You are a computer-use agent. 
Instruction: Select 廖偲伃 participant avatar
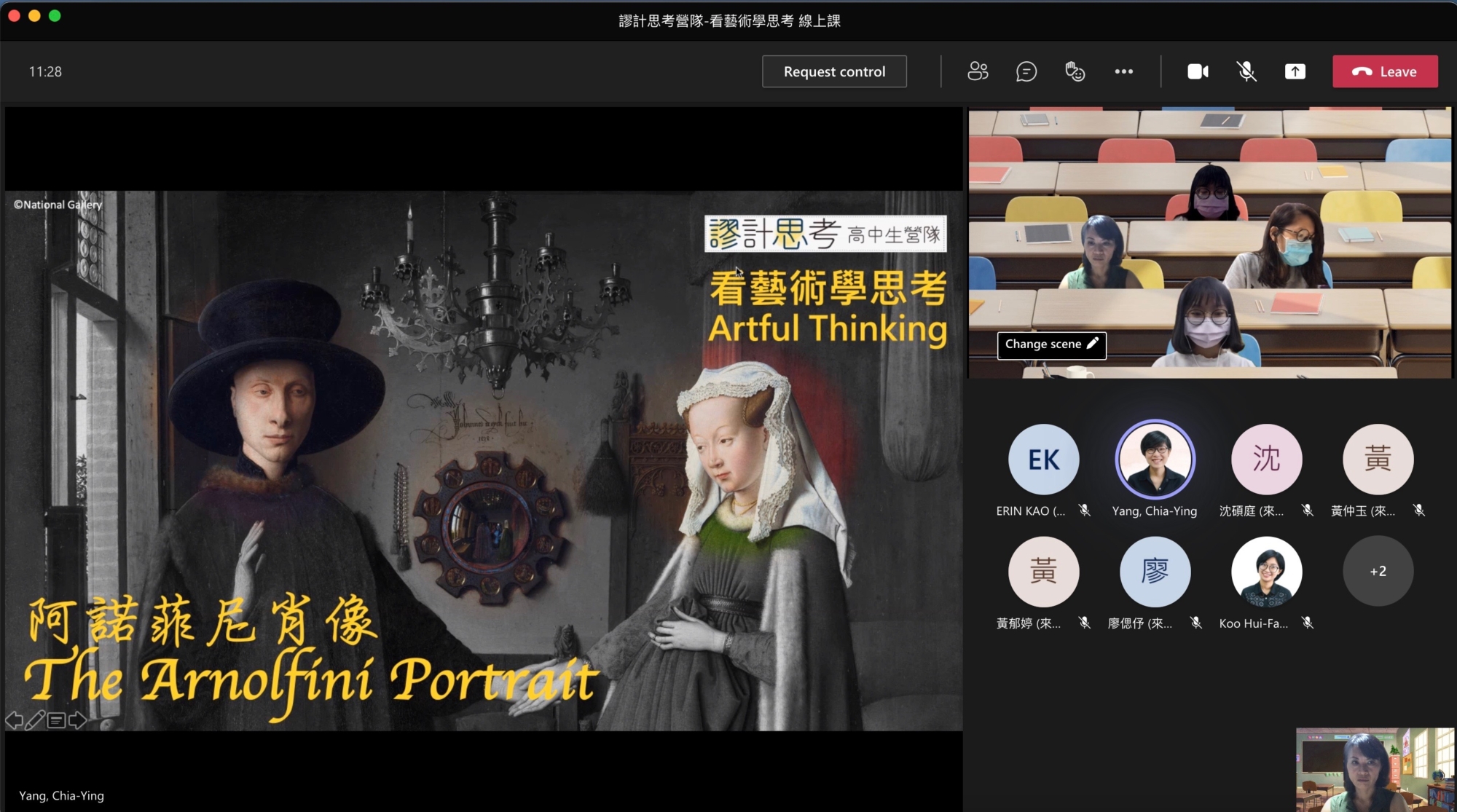click(1155, 572)
